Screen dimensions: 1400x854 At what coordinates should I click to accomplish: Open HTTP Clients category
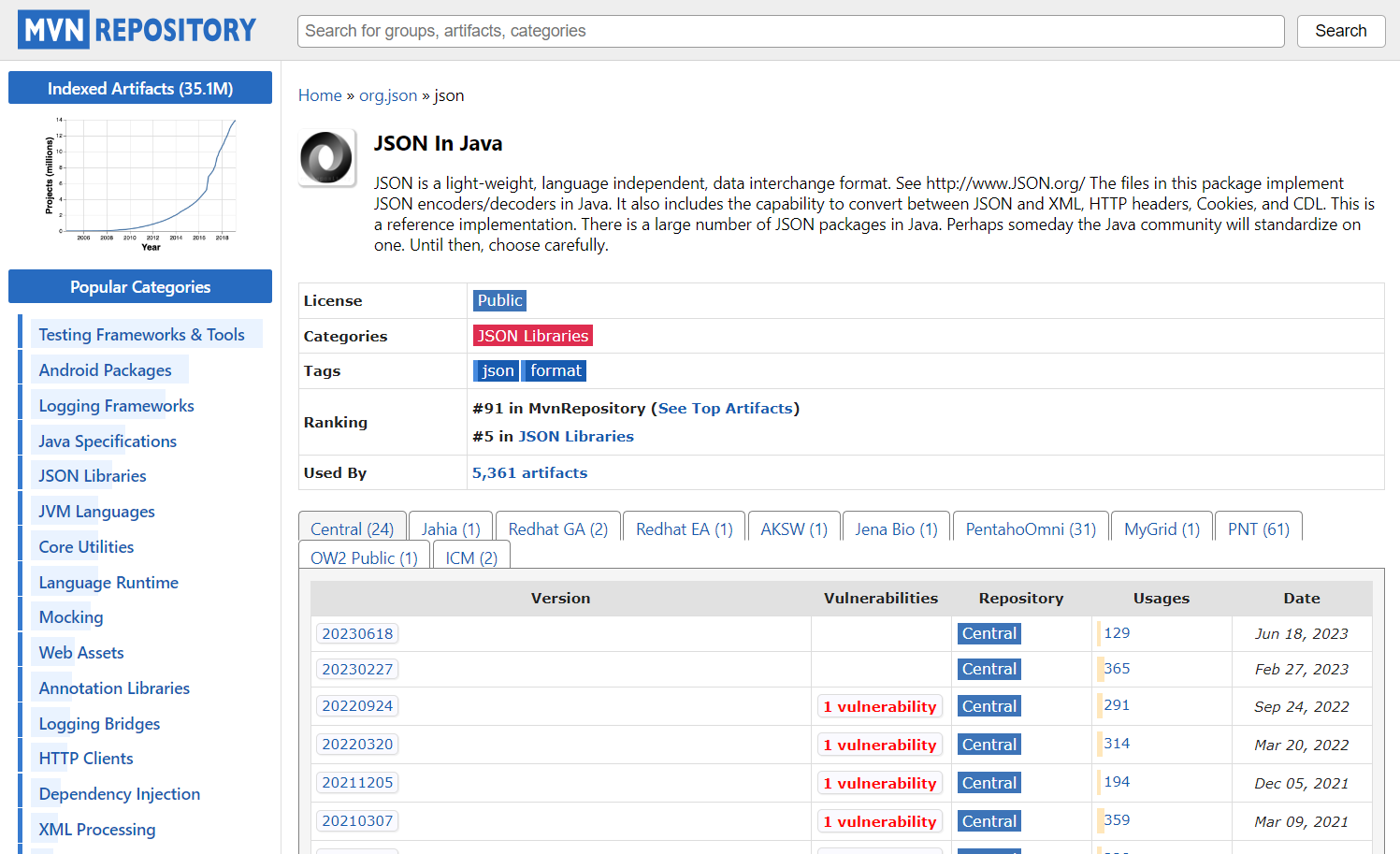point(86,759)
